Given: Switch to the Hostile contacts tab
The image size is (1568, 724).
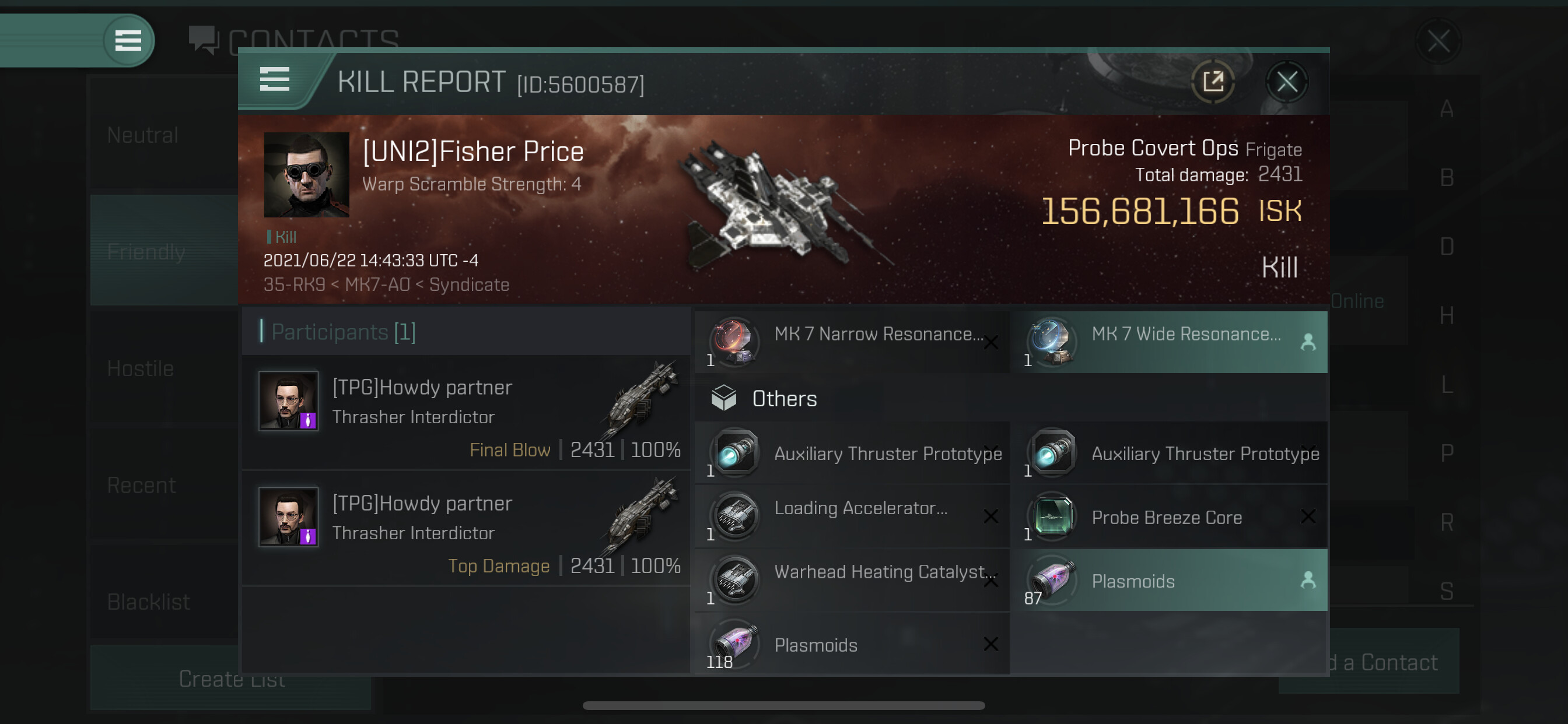Looking at the screenshot, I should click(141, 368).
